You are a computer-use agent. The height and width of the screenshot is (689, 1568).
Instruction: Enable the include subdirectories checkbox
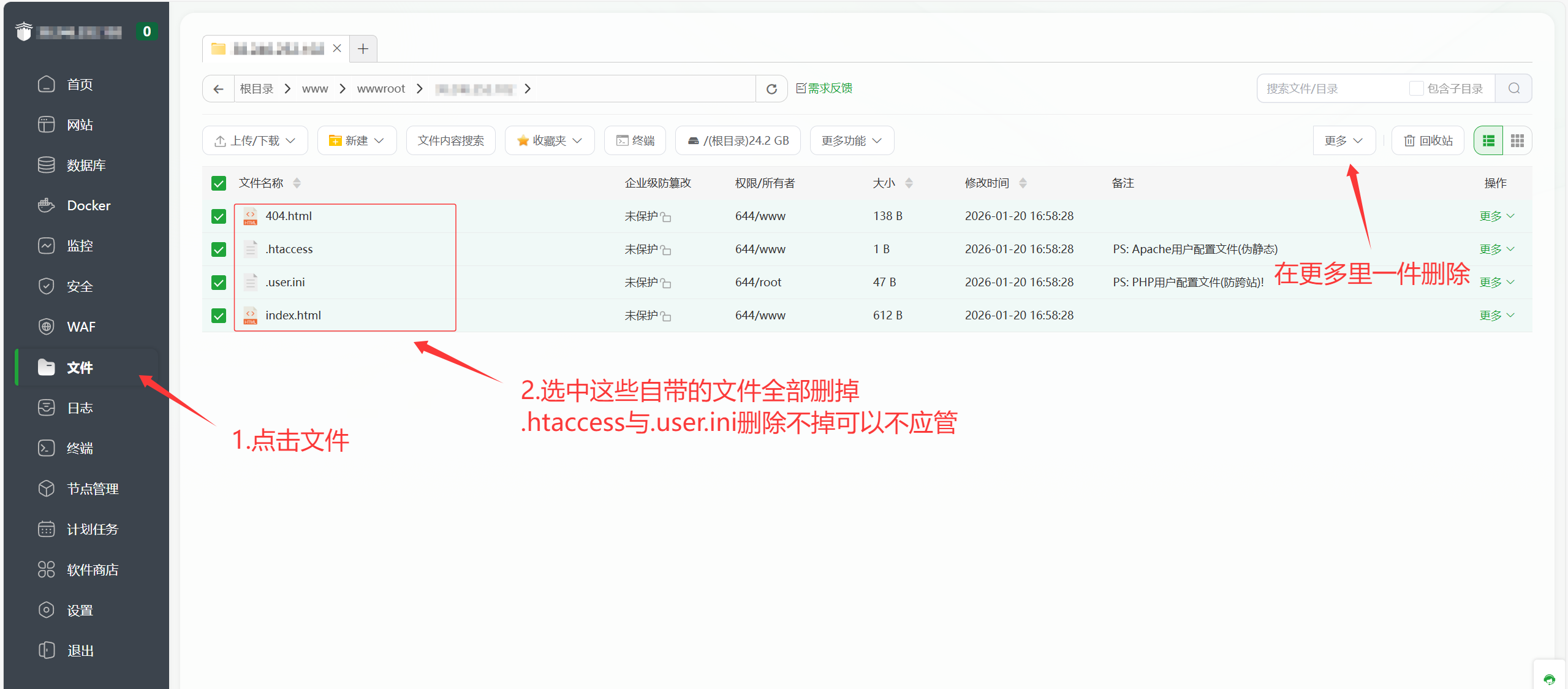pos(1416,88)
